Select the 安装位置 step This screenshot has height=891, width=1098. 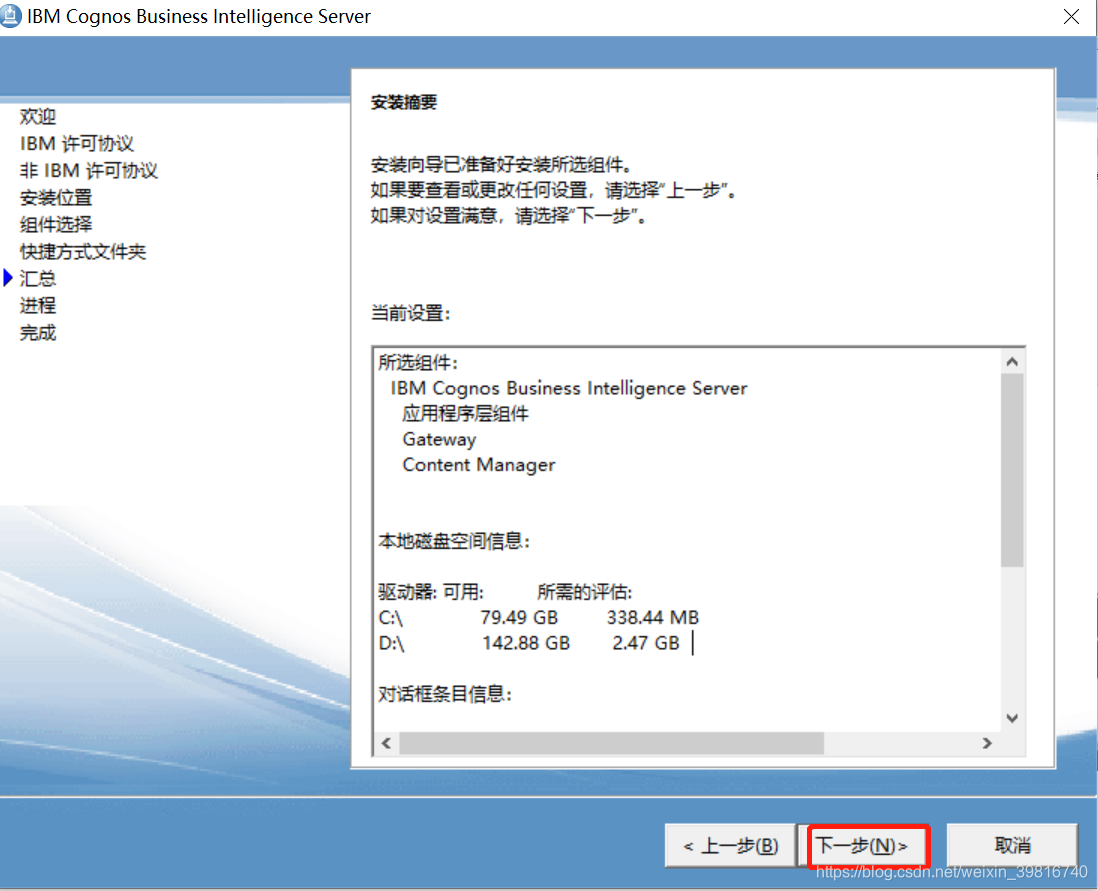point(56,198)
